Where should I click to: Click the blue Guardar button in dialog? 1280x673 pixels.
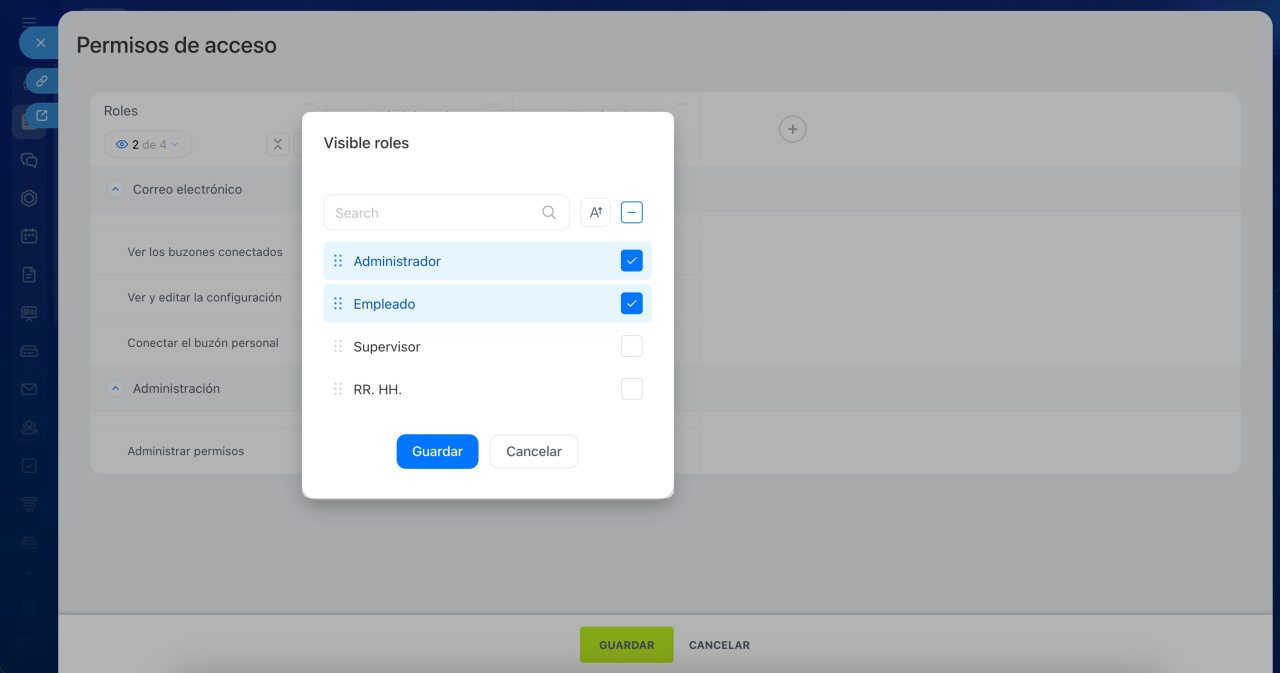pyautogui.click(x=437, y=451)
